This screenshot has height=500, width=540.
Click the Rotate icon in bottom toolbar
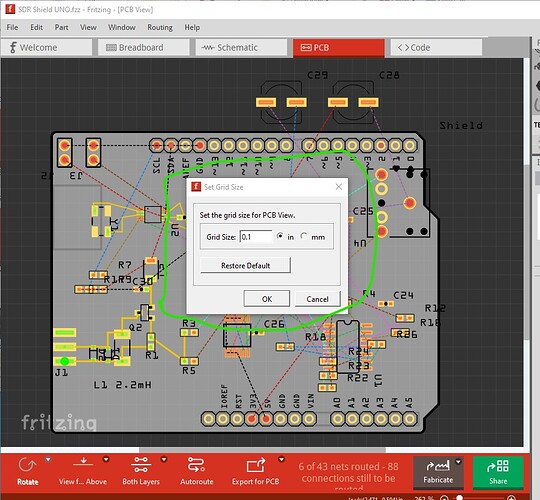point(28,466)
